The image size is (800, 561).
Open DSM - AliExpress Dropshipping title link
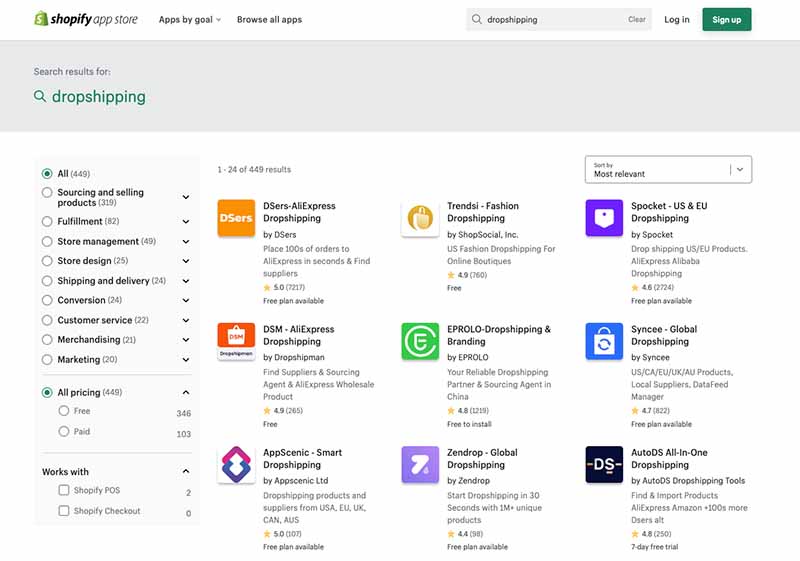pos(298,335)
